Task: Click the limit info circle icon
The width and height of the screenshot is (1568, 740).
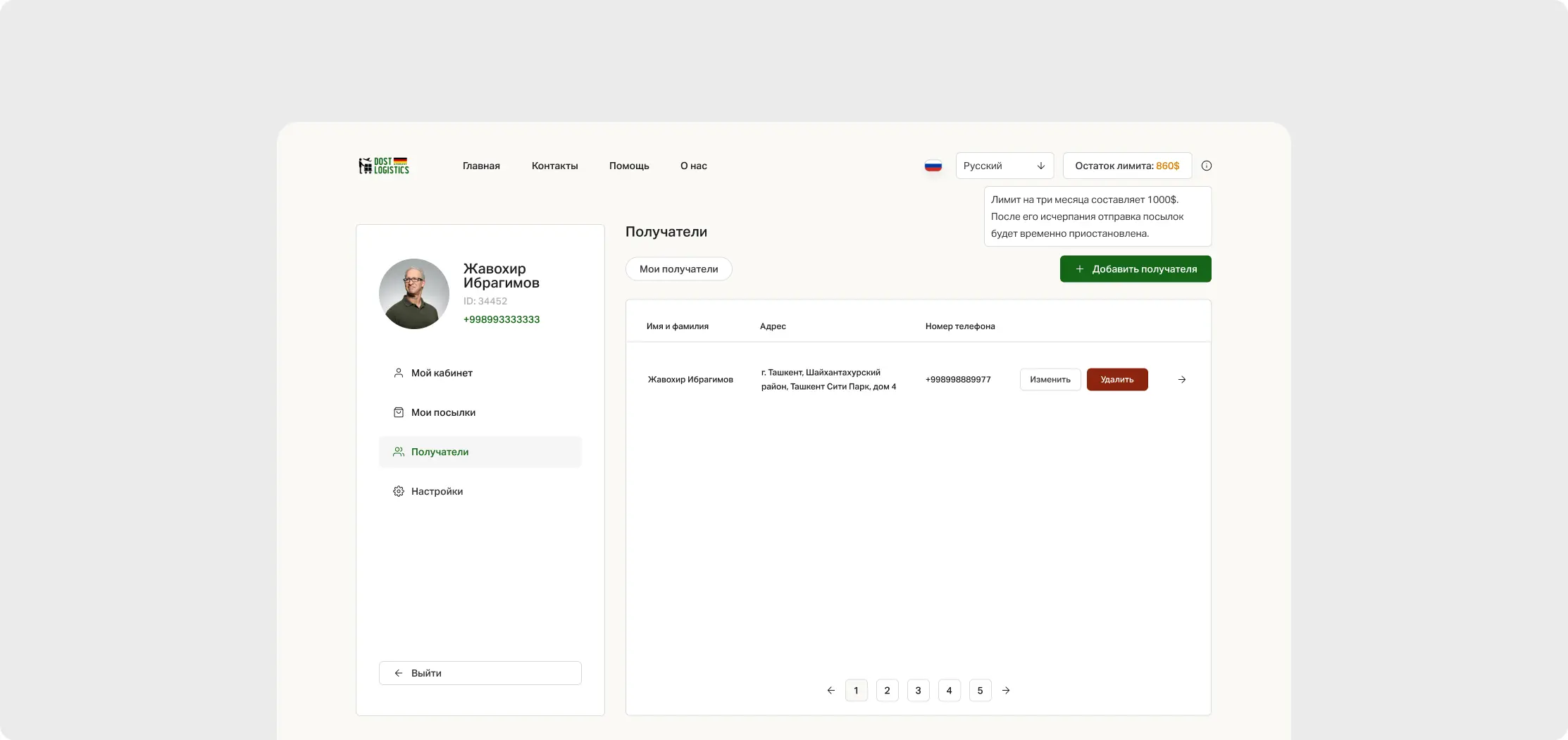Action: pyautogui.click(x=1207, y=166)
